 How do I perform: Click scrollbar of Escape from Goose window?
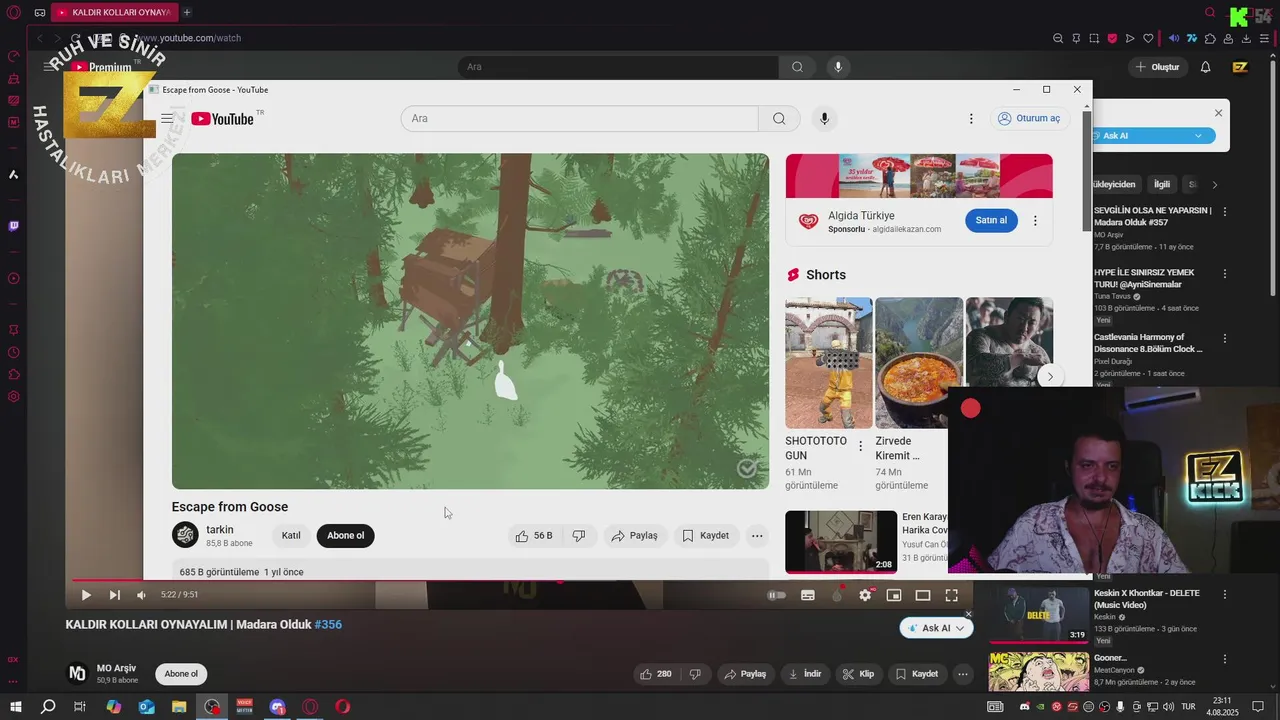pos(1087,170)
